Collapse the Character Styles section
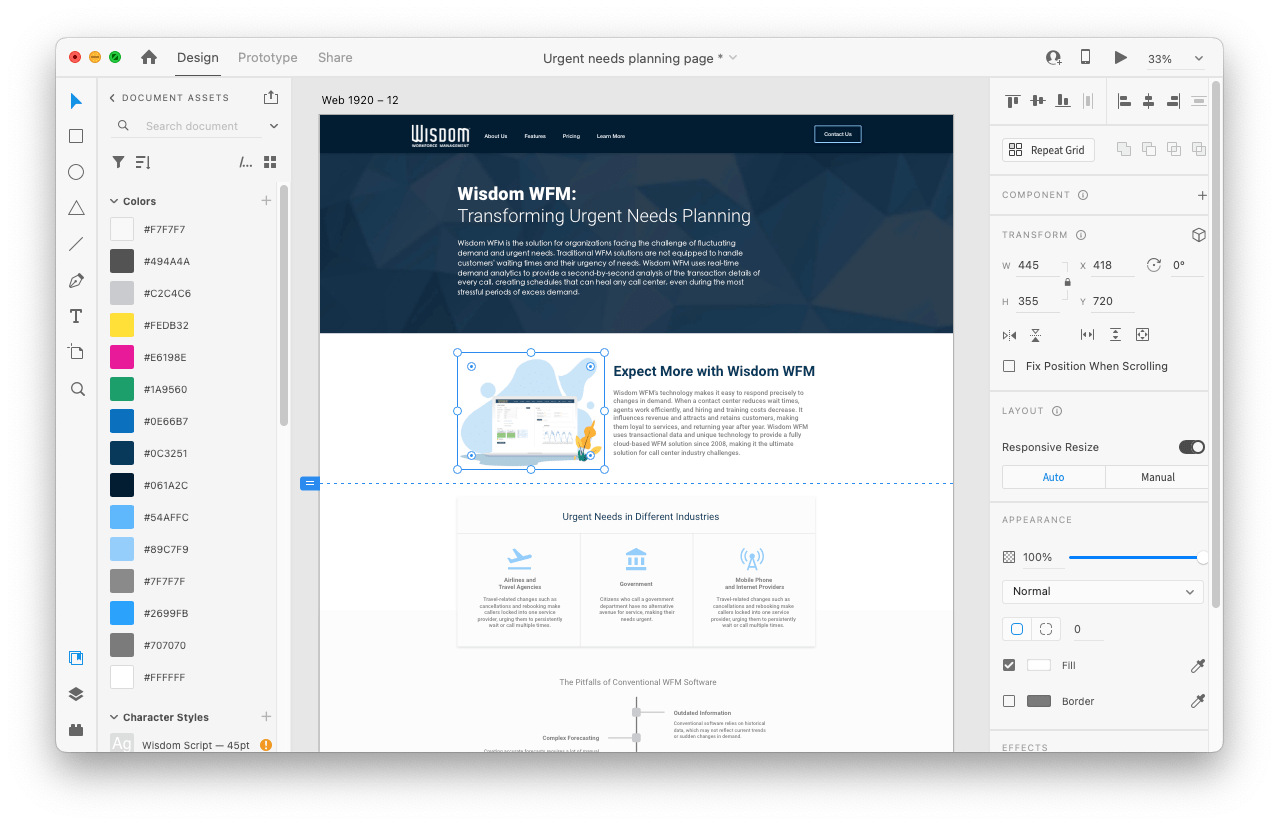Image resolution: width=1279 pixels, height=826 pixels. click(114, 717)
